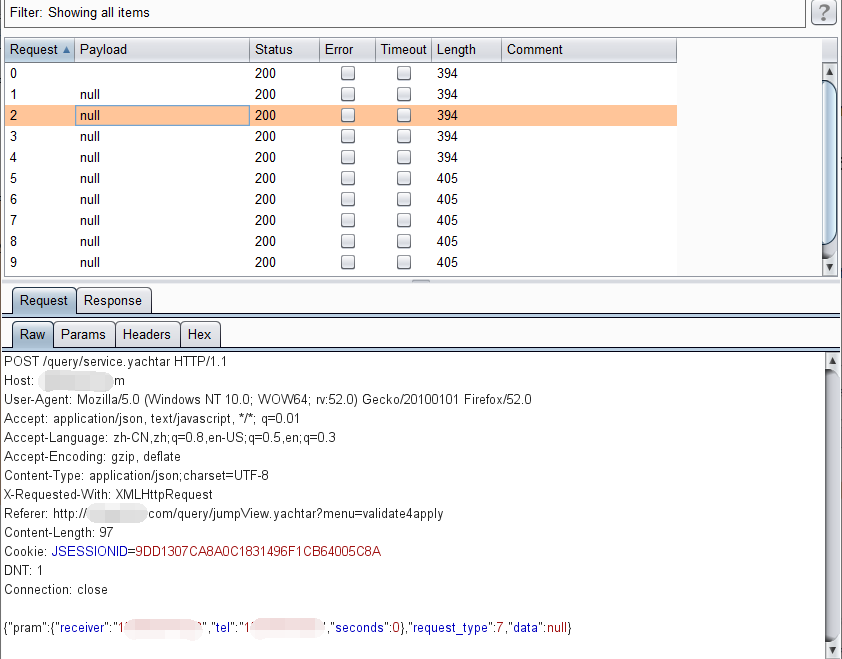Viewport: 842px width, 659px height.
Task: Sort by the Status column header
Action: [x=285, y=50]
